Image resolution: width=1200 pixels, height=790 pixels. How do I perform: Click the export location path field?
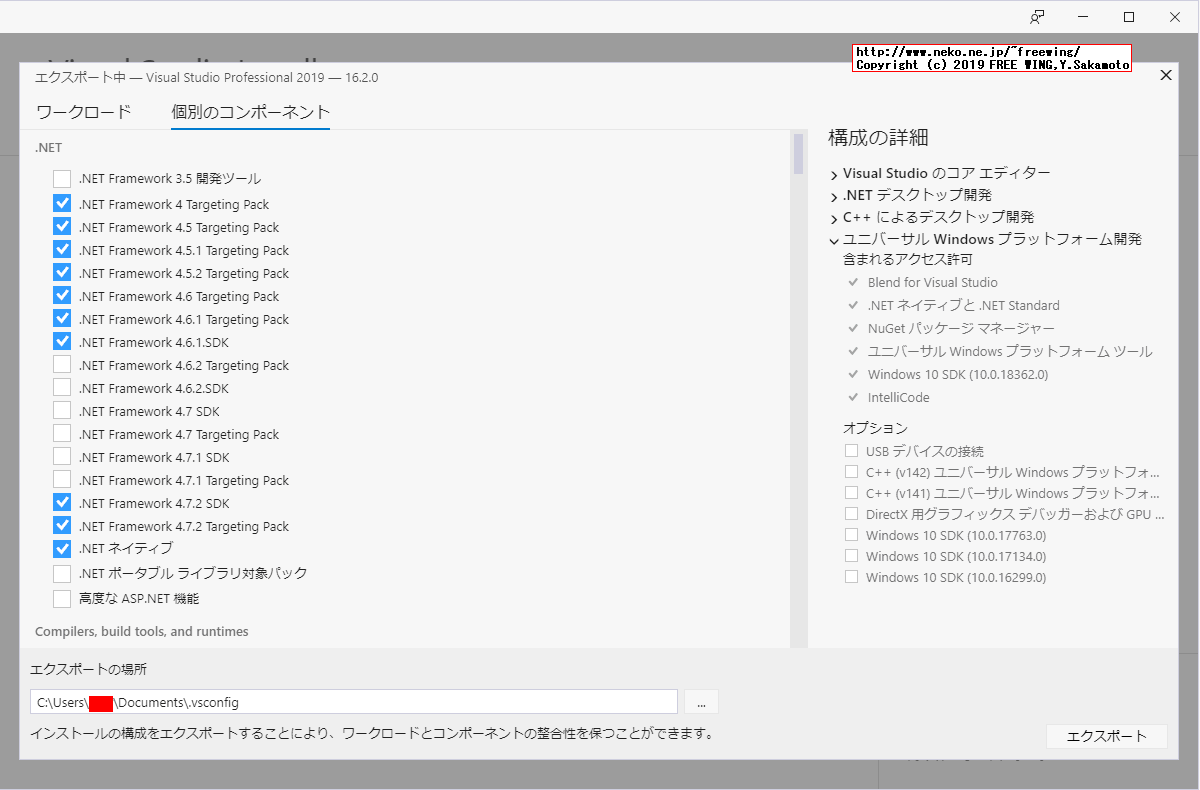click(350, 701)
